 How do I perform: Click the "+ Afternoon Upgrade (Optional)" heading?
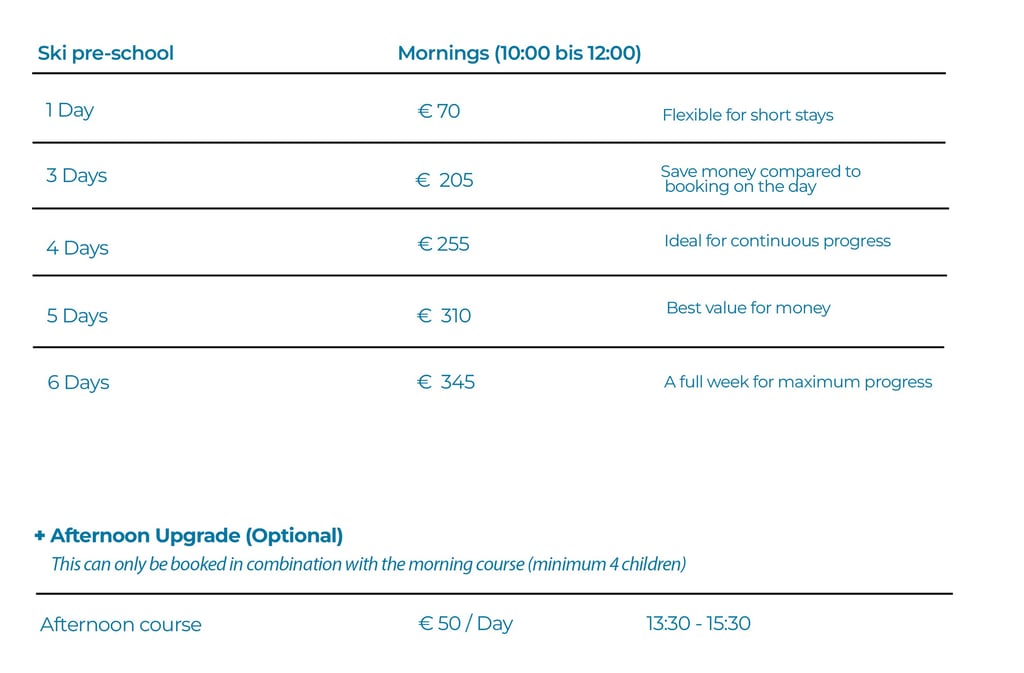coord(189,536)
